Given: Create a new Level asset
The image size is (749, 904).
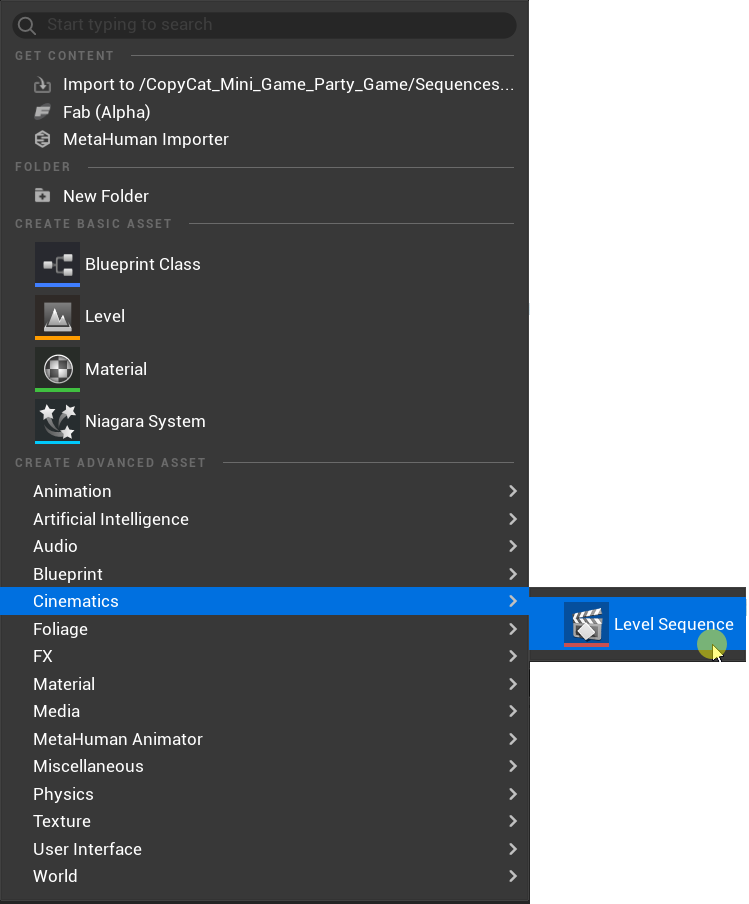Looking at the screenshot, I should coord(105,316).
